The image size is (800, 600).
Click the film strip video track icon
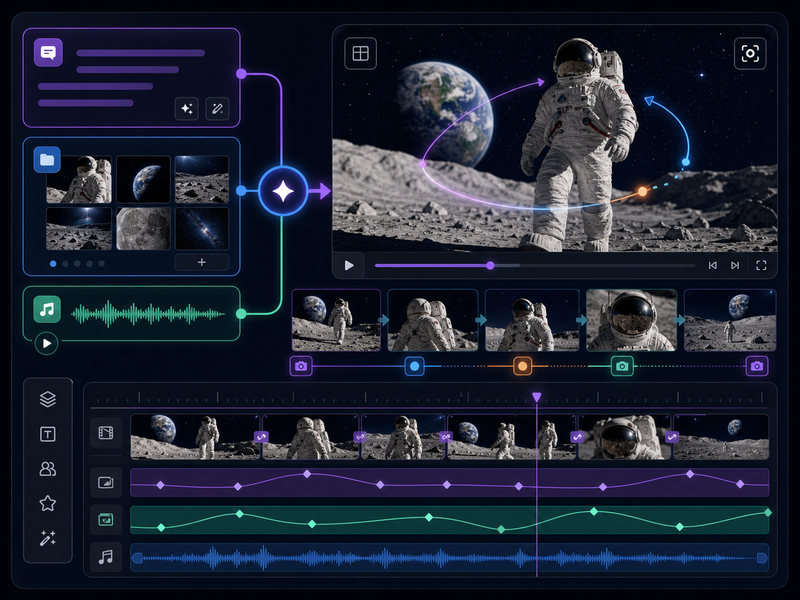(x=106, y=433)
